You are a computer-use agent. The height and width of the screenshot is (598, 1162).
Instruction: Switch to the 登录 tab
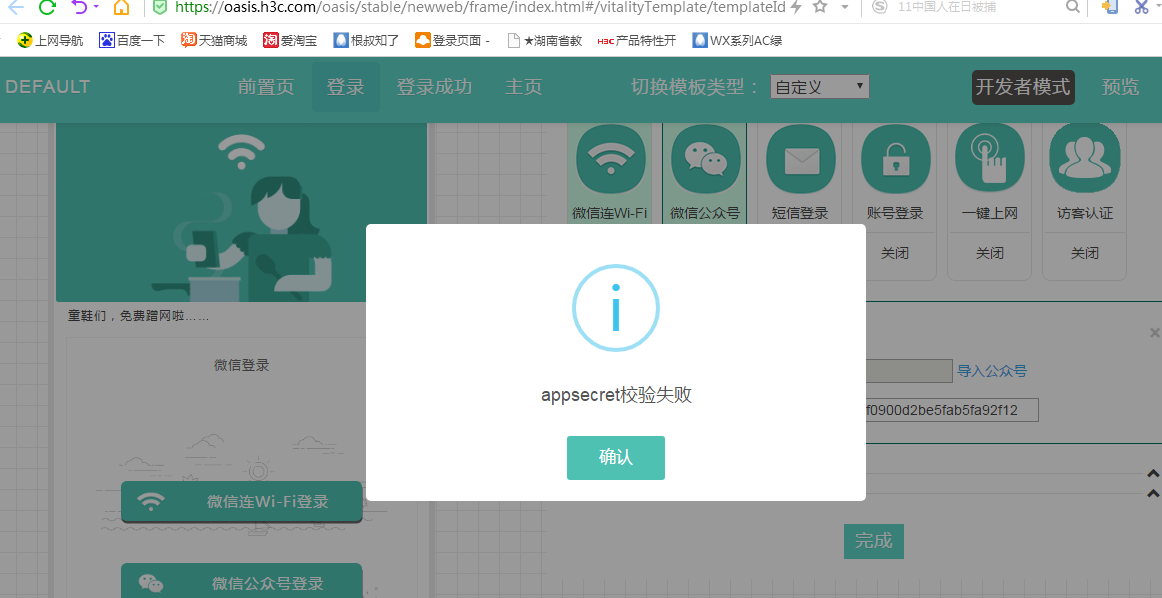pyautogui.click(x=346, y=87)
